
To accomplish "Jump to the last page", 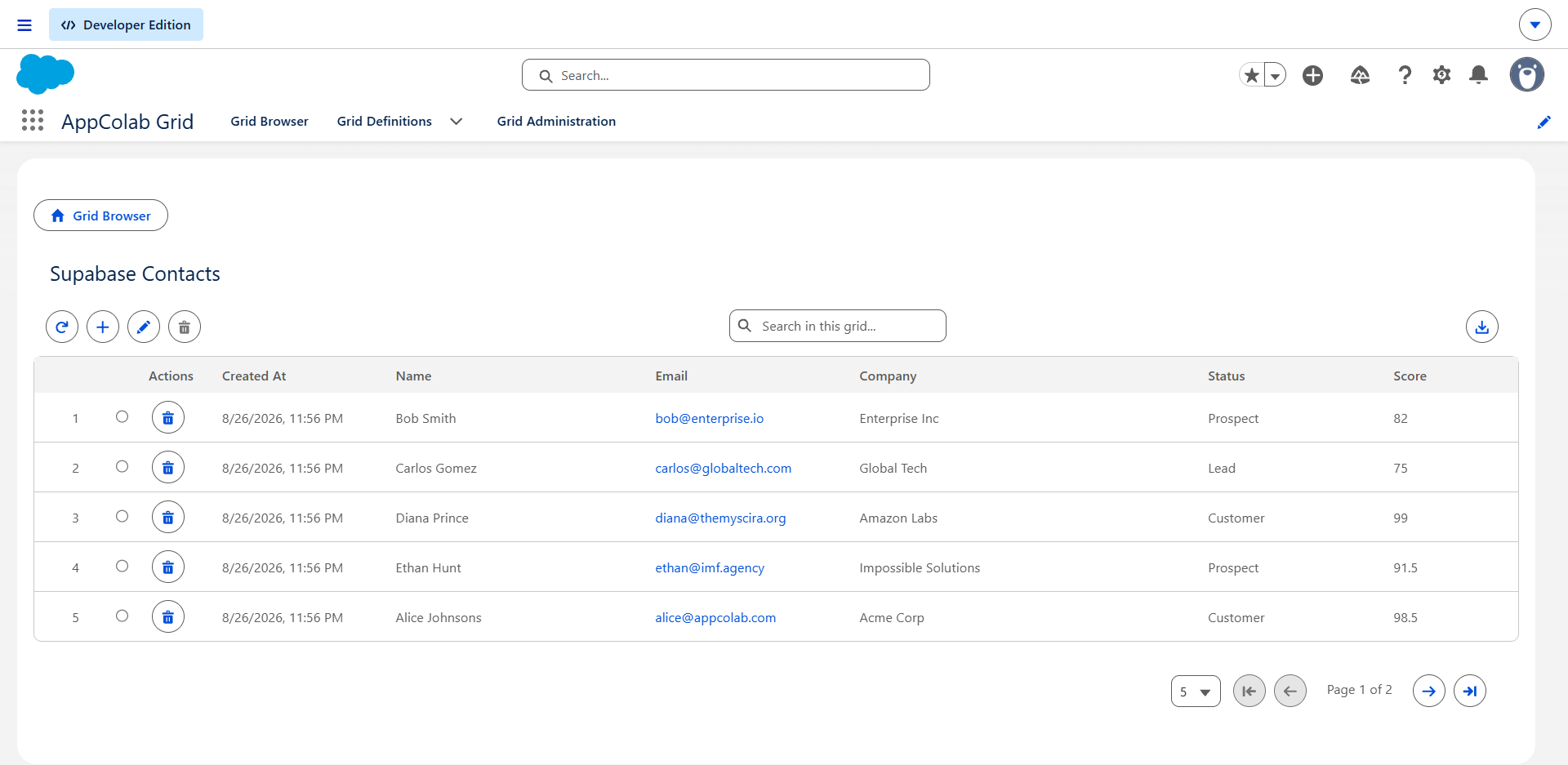I will coord(1469,691).
